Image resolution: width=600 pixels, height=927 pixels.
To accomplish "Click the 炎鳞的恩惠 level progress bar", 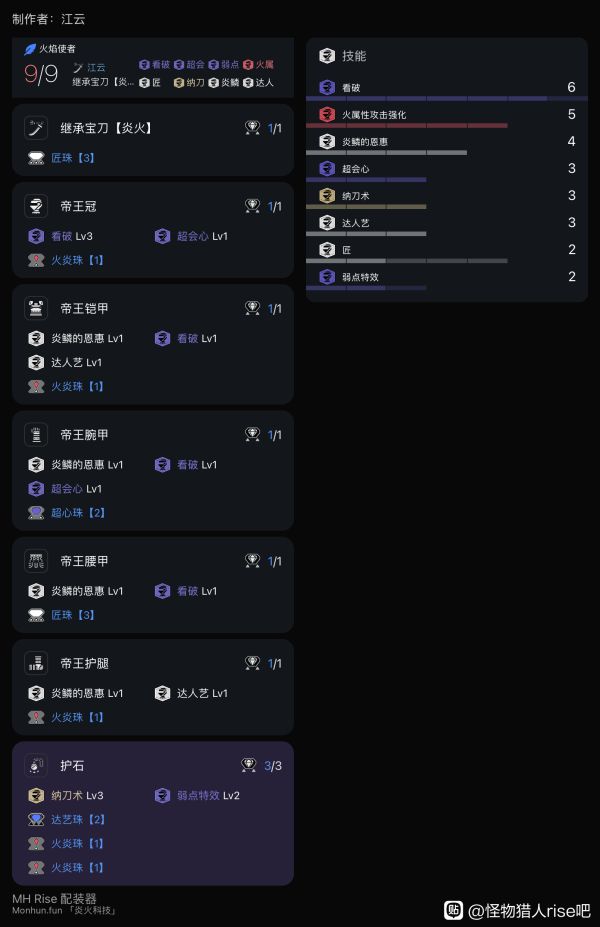I will pos(386,153).
